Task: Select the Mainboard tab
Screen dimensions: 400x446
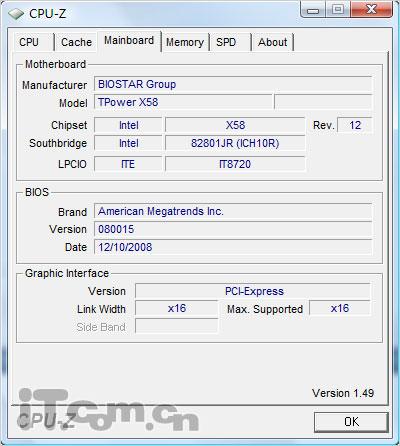Action: click(x=129, y=41)
